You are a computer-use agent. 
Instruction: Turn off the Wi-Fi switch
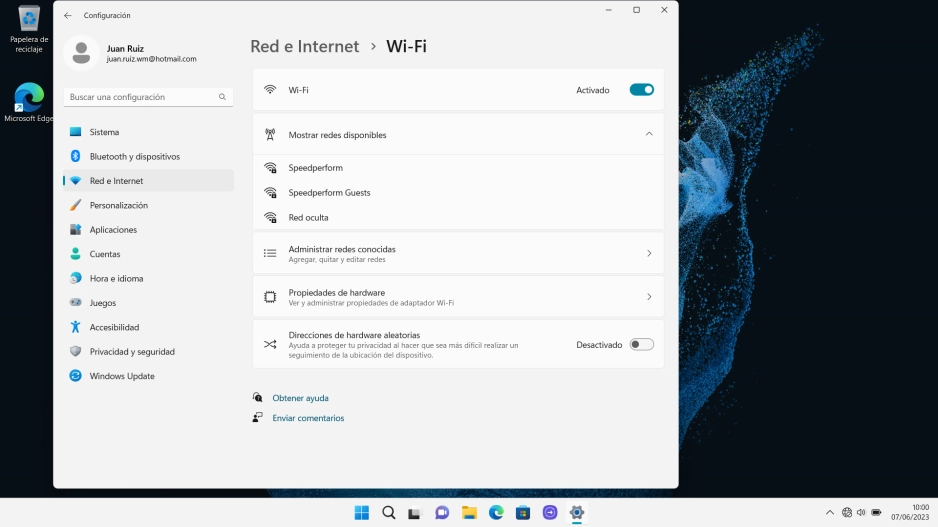click(641, 90)
